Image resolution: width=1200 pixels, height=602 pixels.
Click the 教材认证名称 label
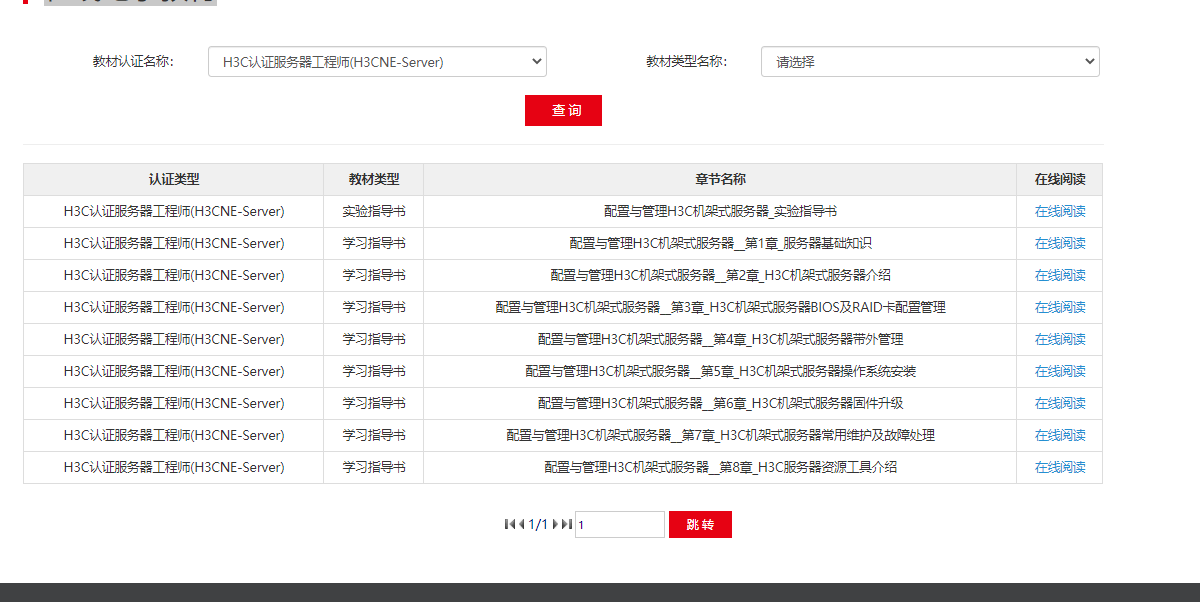point(133,62)
